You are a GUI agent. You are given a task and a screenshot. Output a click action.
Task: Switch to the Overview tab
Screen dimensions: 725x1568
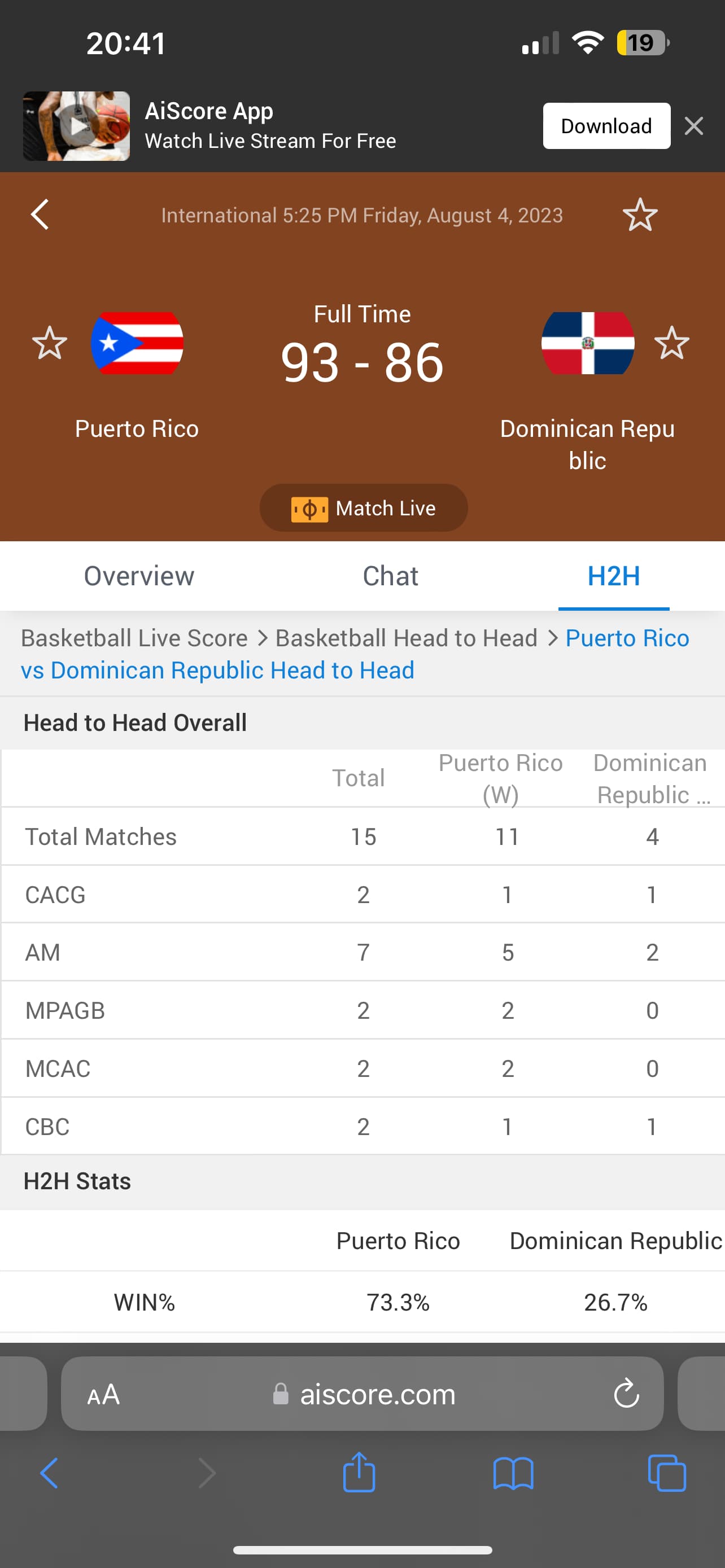click(139, 576)
